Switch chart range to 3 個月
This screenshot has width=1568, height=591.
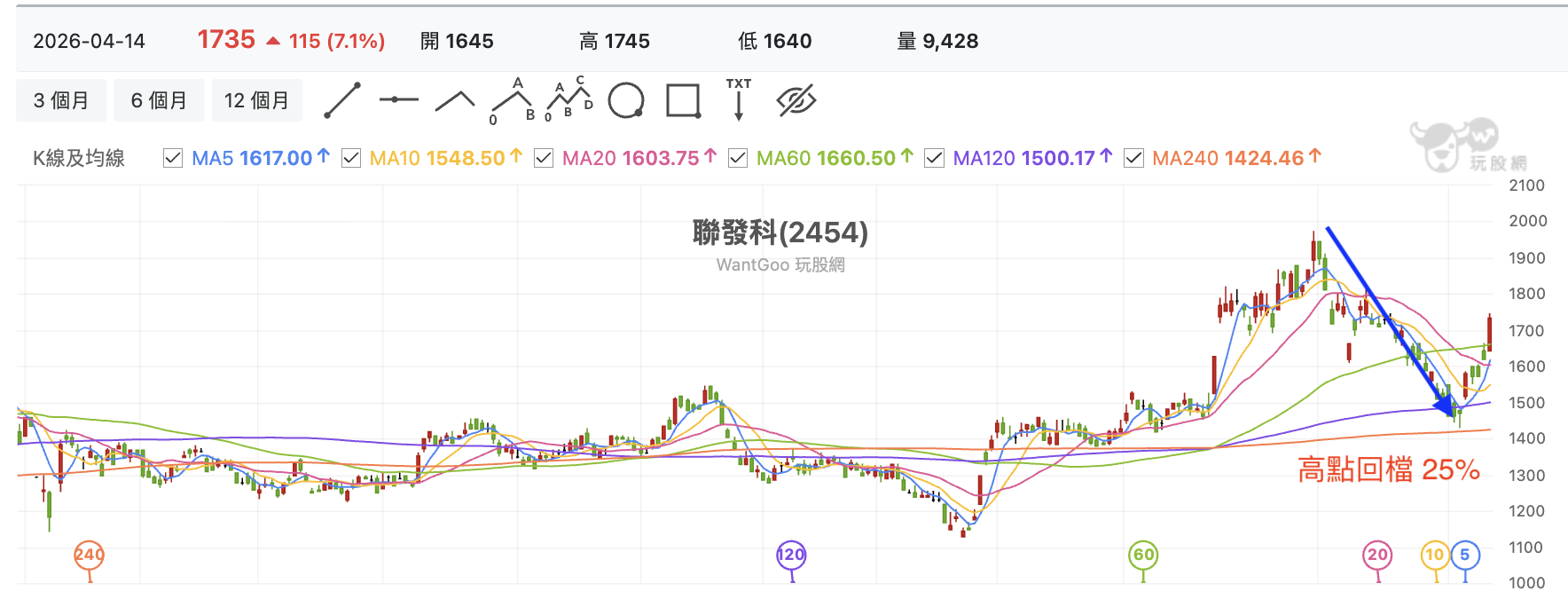(x=61, y=100)
